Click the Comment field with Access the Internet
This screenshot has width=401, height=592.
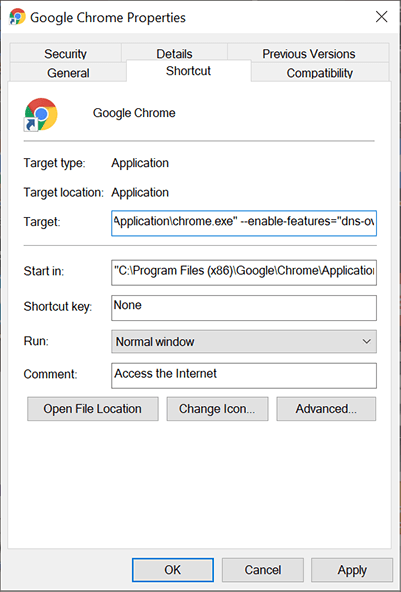click(x=244, y=376)
